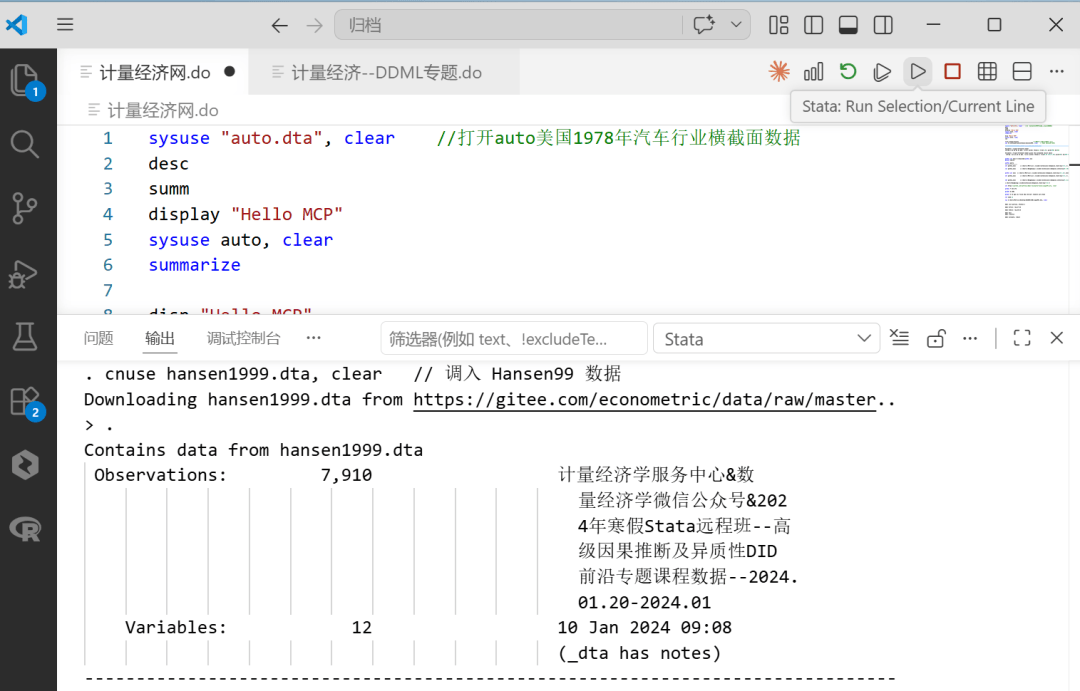Open the Stata output channel dropdown
The height and width of the screenshot is (691, 1080).
point(767,339)
